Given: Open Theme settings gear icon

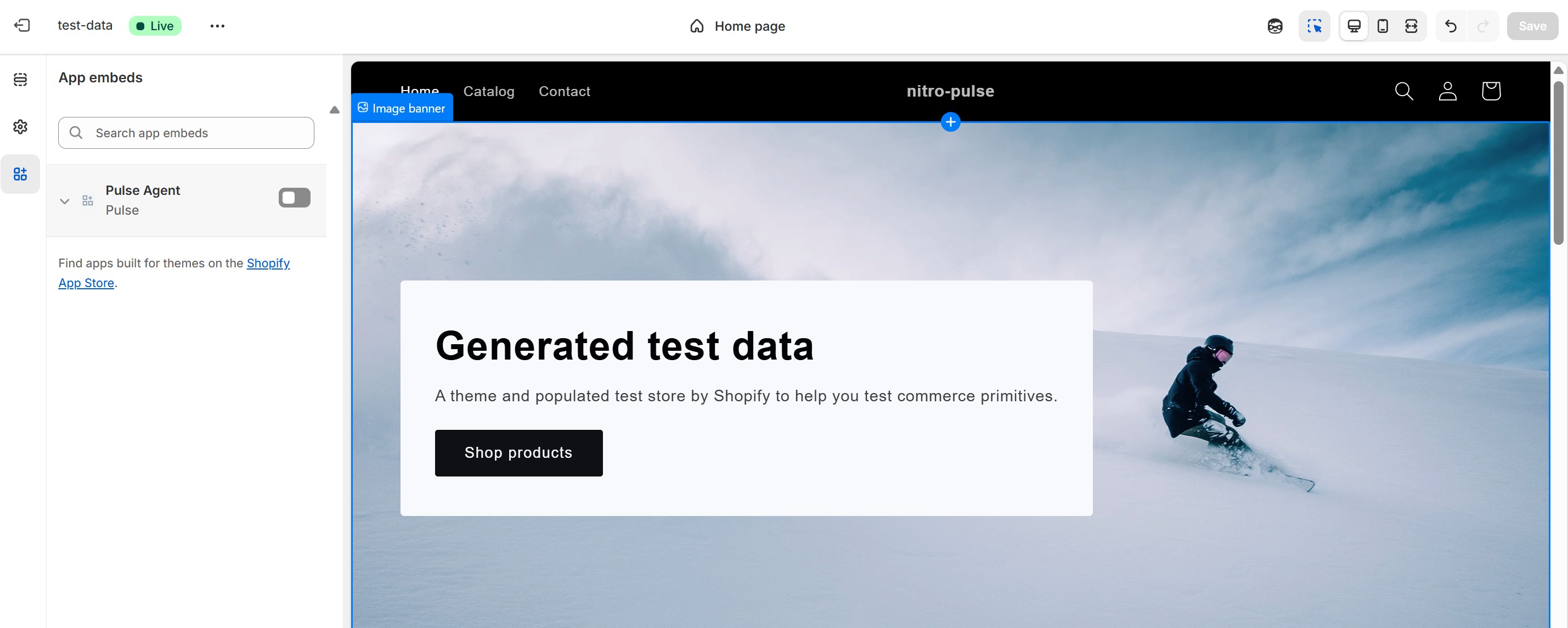Looking at the screenshot, I should point(20,127).
